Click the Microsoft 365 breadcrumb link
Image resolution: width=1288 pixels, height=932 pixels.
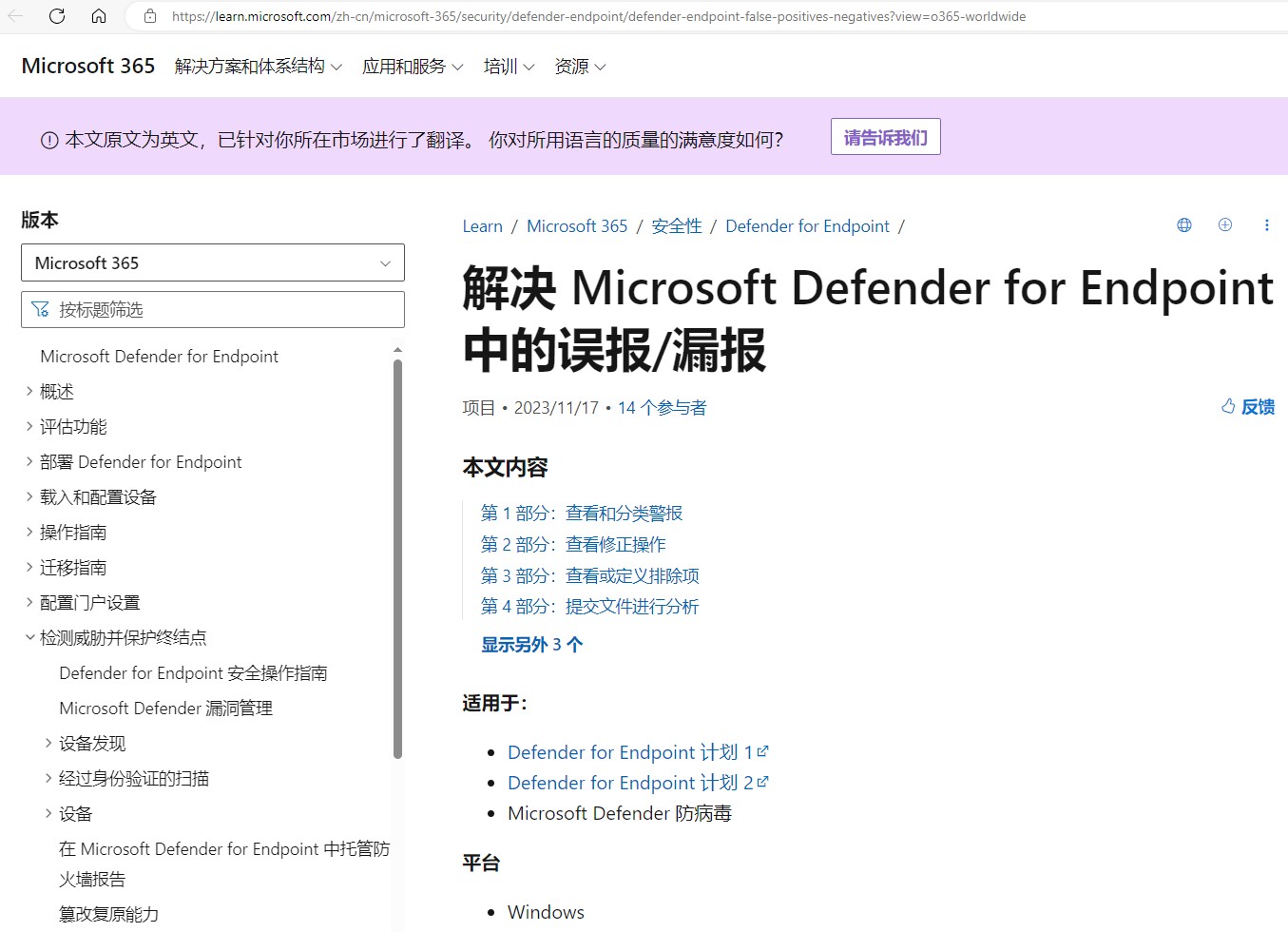pos(577,226)
